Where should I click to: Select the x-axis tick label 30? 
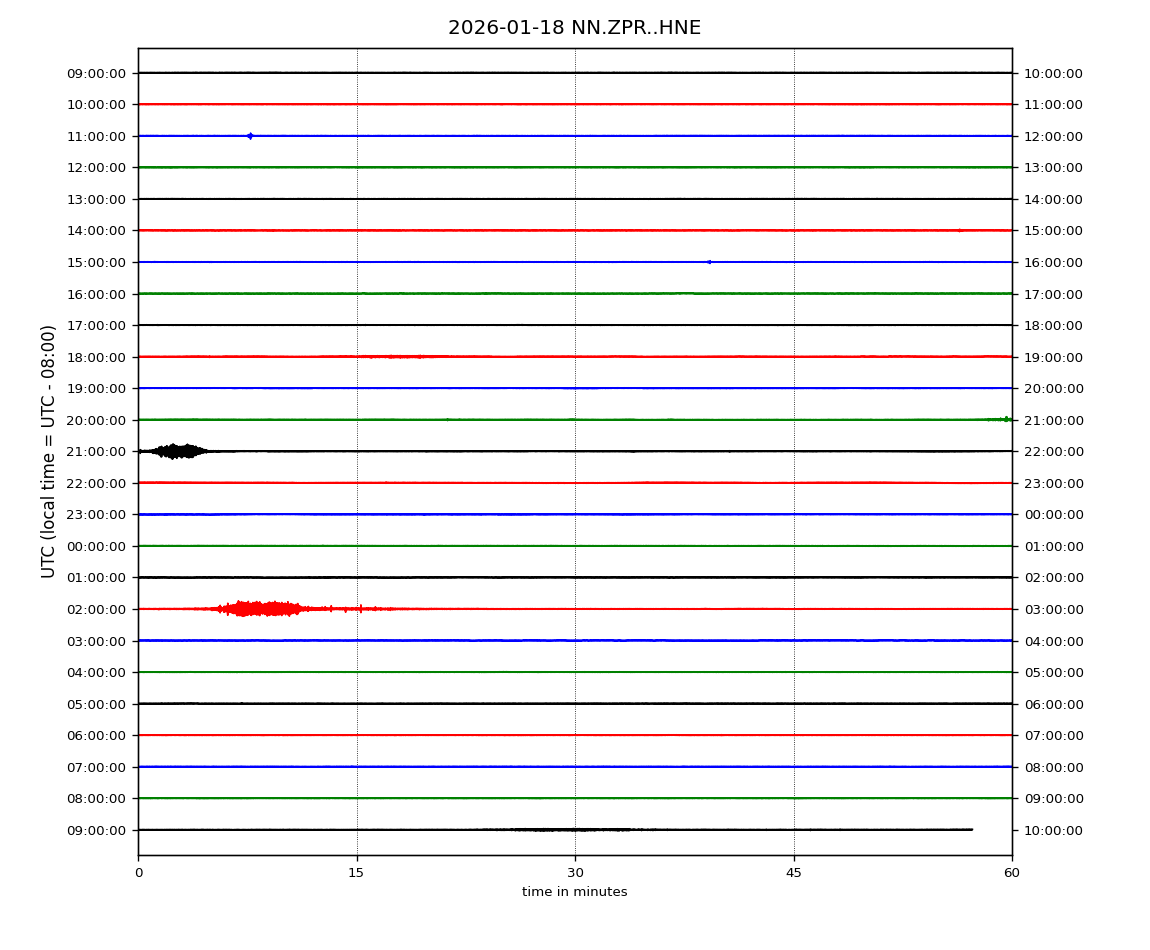pyautogui.click(x=575, y=873)
